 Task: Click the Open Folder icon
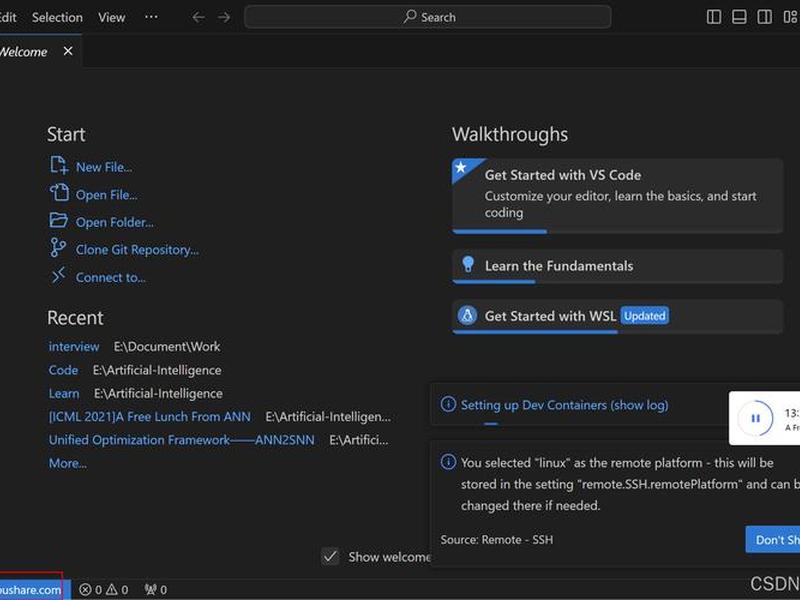[59, 220]
